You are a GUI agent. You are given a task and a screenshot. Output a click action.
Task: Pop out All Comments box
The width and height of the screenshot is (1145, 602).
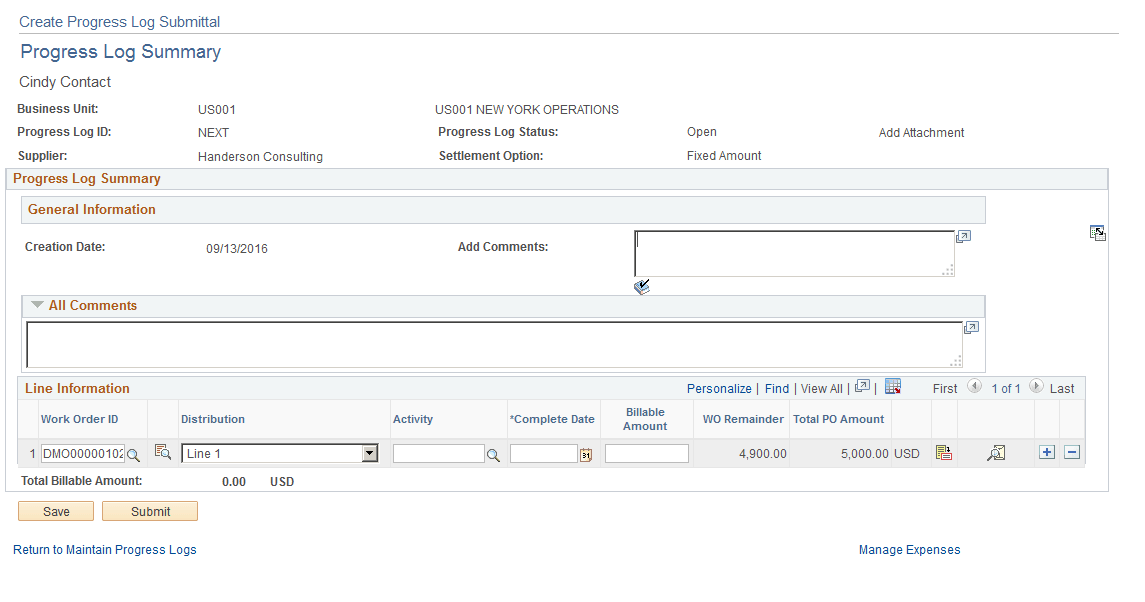[x=971, y=328]
